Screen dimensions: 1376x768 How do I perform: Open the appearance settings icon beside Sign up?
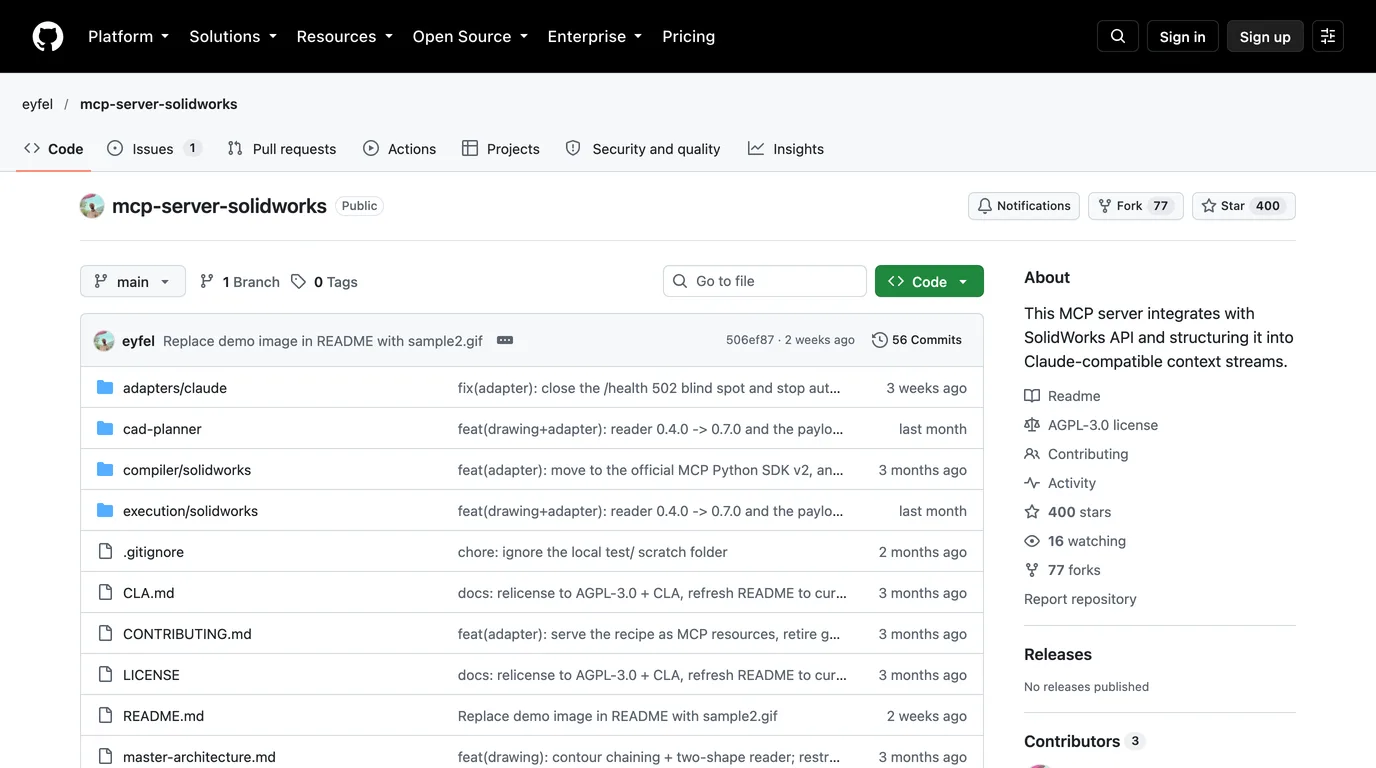pos(1328,36)
